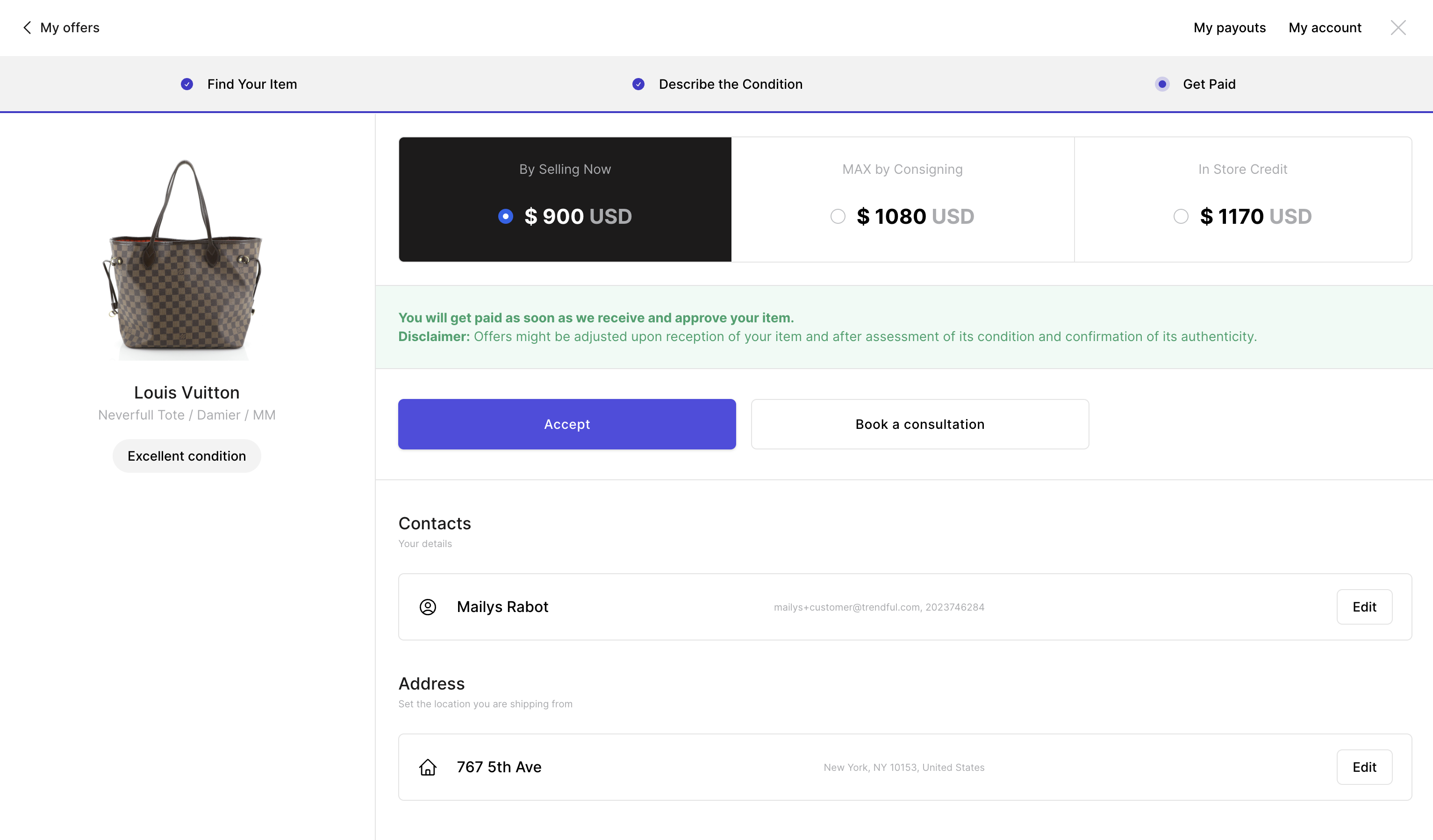Viewport: 1433px width, 840px height.
Task: Click the profile icon beside Mailys Rabot
Action: [x=428, y=607]
